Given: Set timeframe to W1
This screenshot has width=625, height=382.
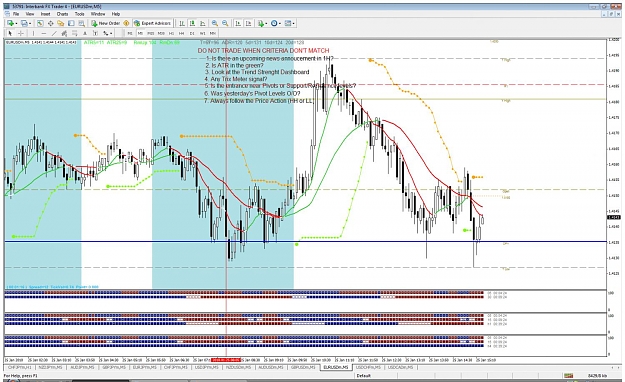Looking at the screenshot, I should point(202,33).
